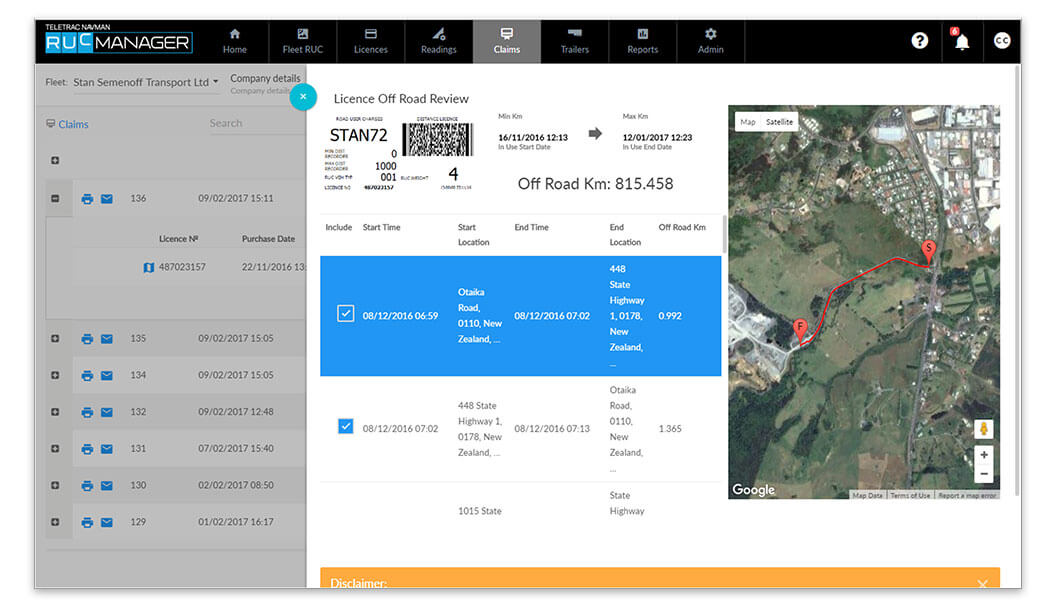Go to the Reports tab
The image size is (1059, 616).
pyautogui.click(x=642, y=41)
